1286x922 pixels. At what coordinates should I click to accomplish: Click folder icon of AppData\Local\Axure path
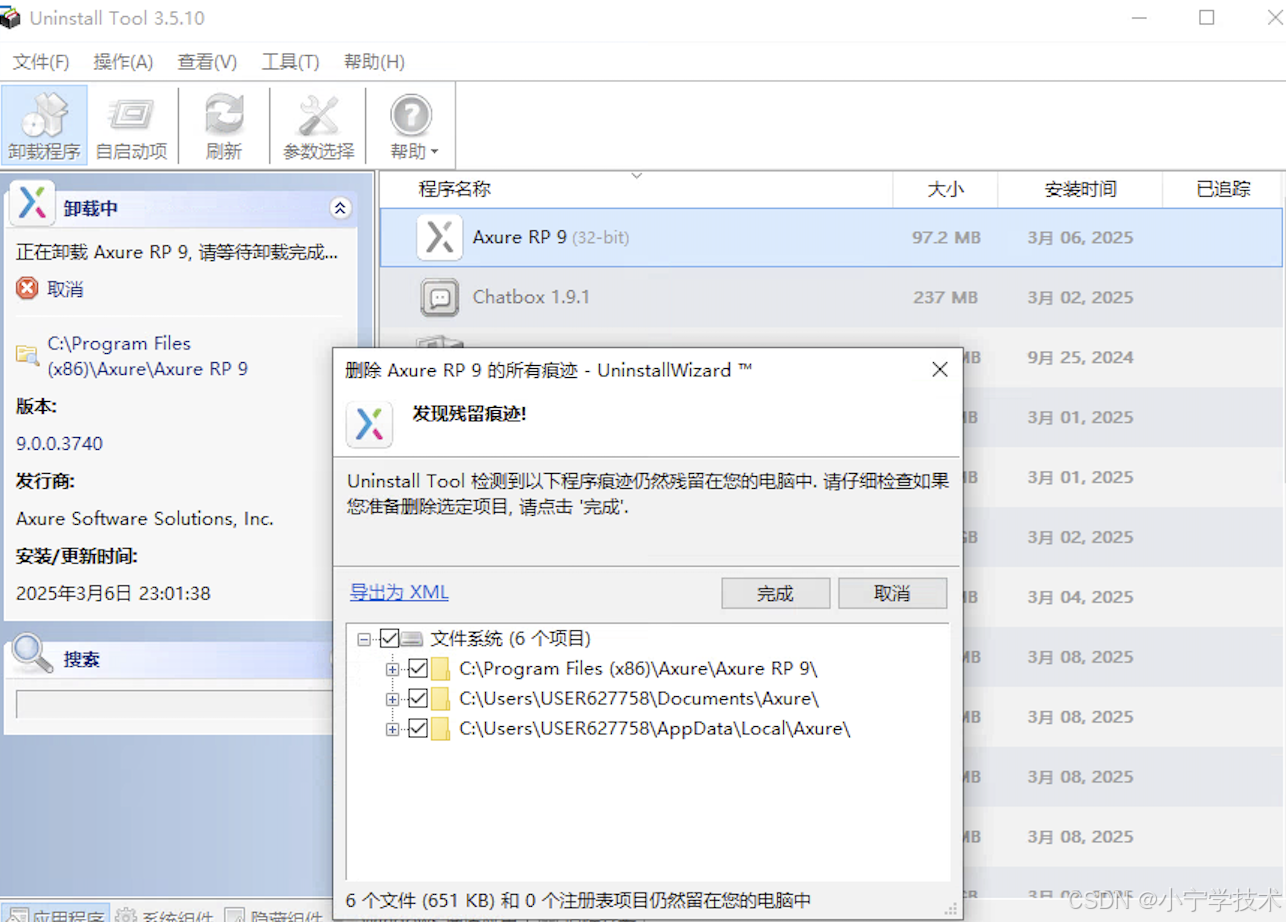[x=441, y=728]
